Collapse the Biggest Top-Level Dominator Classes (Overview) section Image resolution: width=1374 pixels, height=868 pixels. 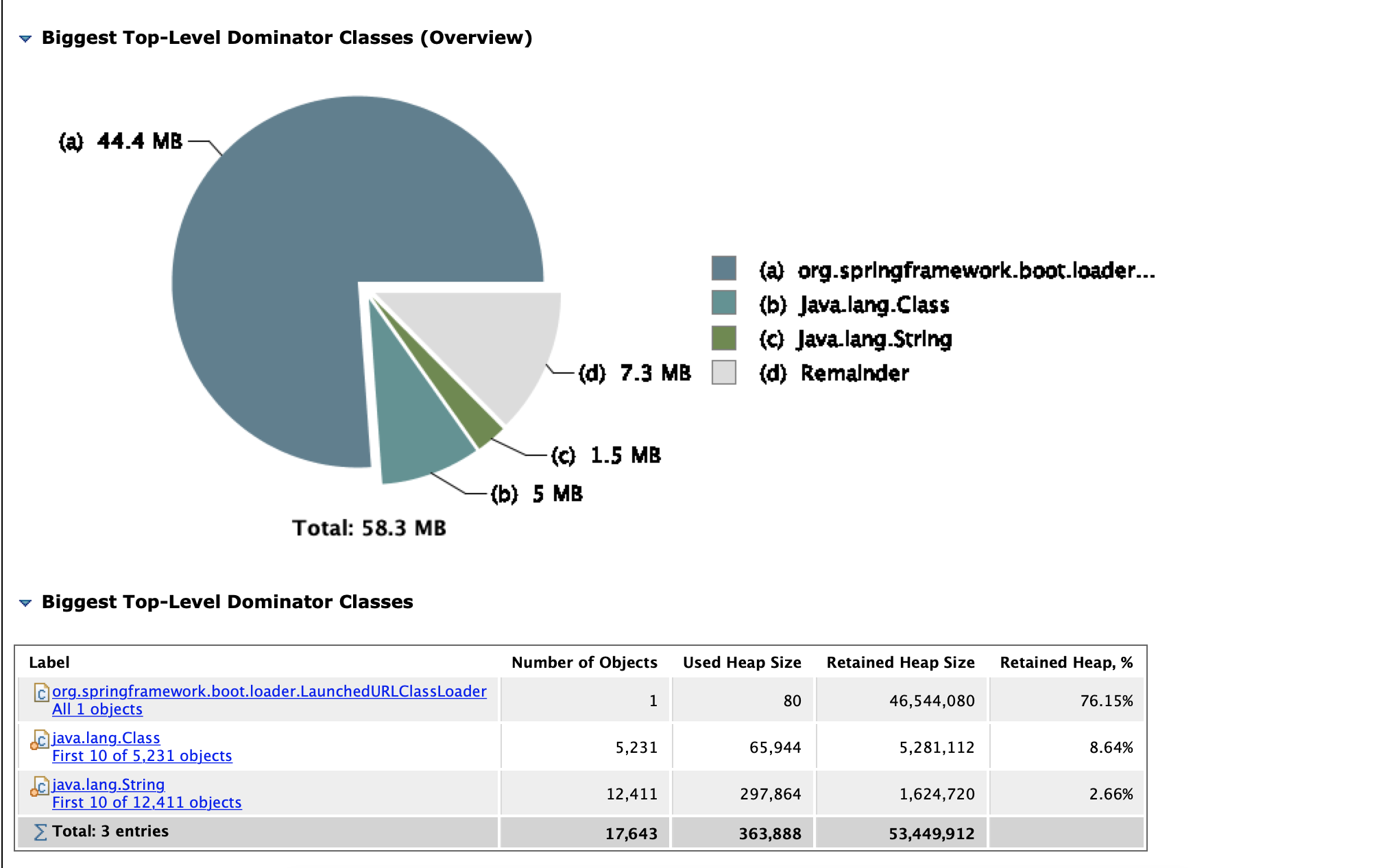[x=25, y=38]
